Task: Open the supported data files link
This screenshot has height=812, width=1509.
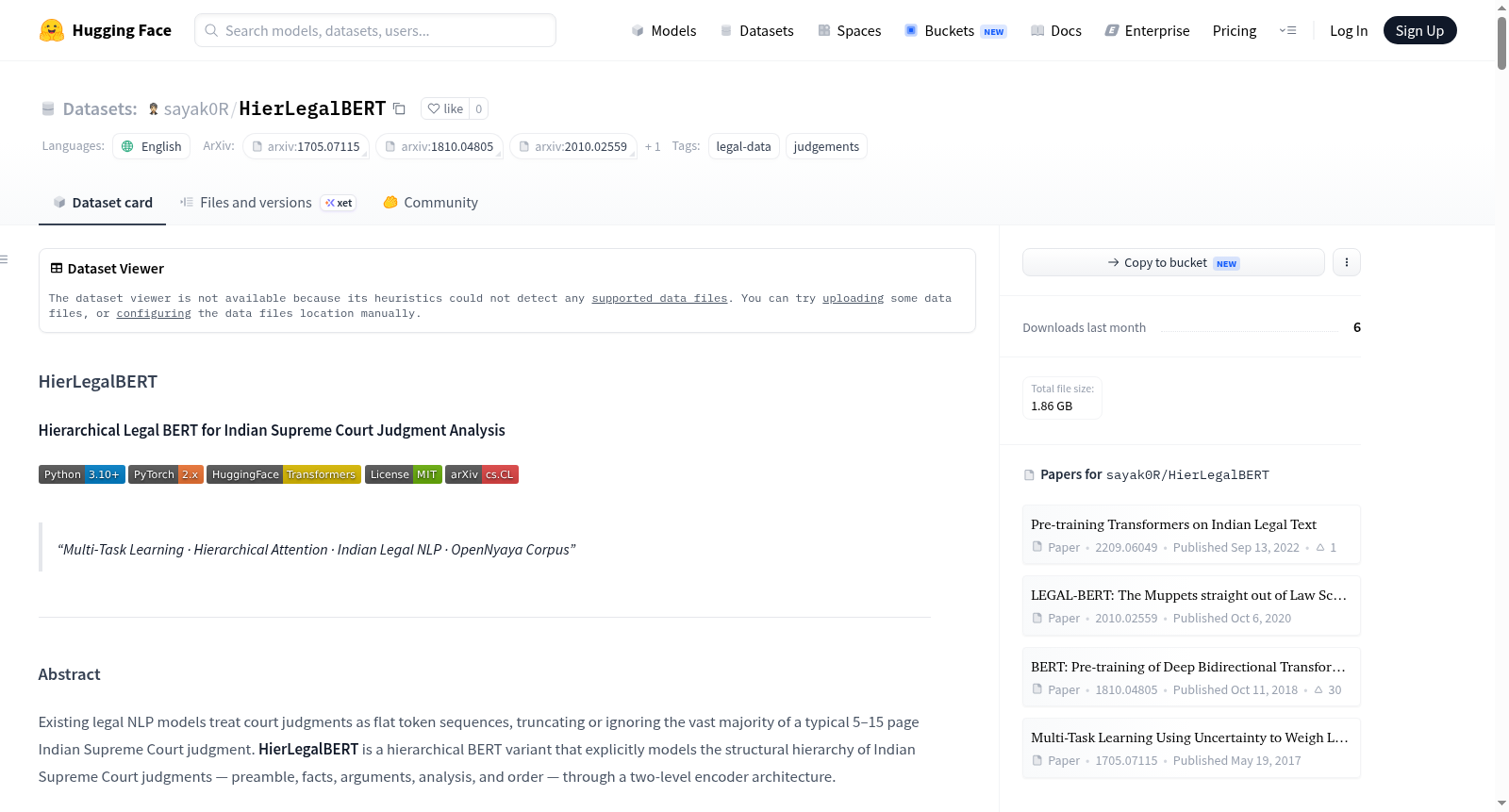Action: (659, 298)
